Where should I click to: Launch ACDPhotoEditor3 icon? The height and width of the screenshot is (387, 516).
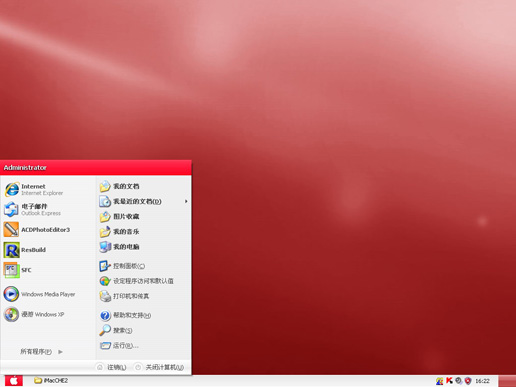click(11, 230)
